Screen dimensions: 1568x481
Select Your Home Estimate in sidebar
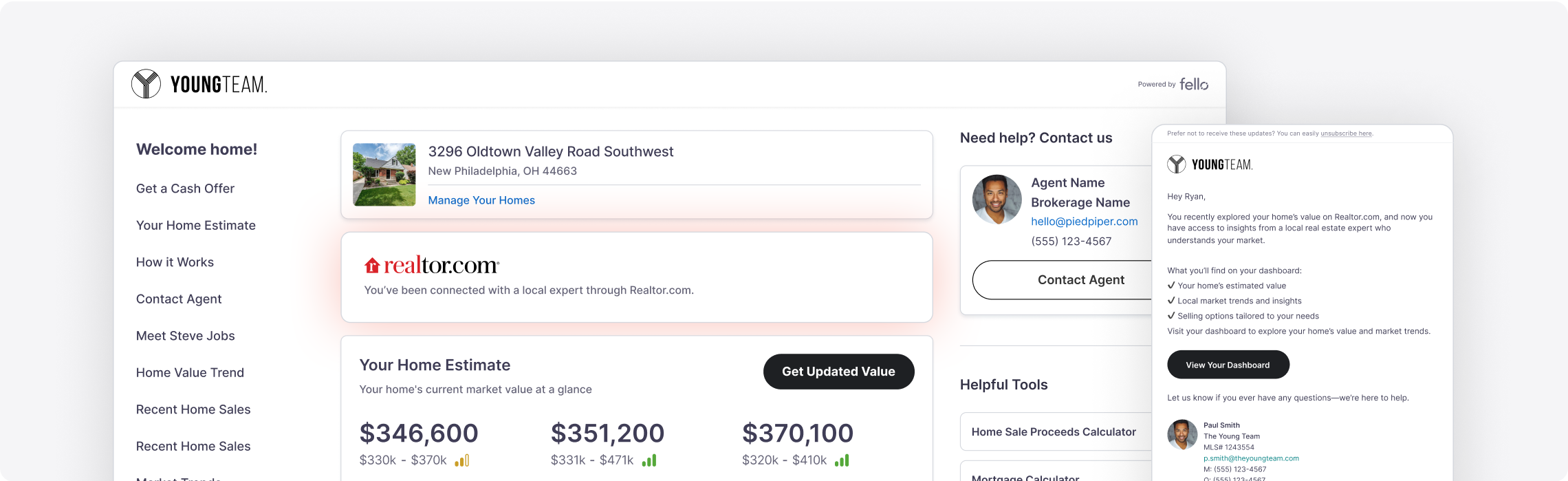coord(196,226)
